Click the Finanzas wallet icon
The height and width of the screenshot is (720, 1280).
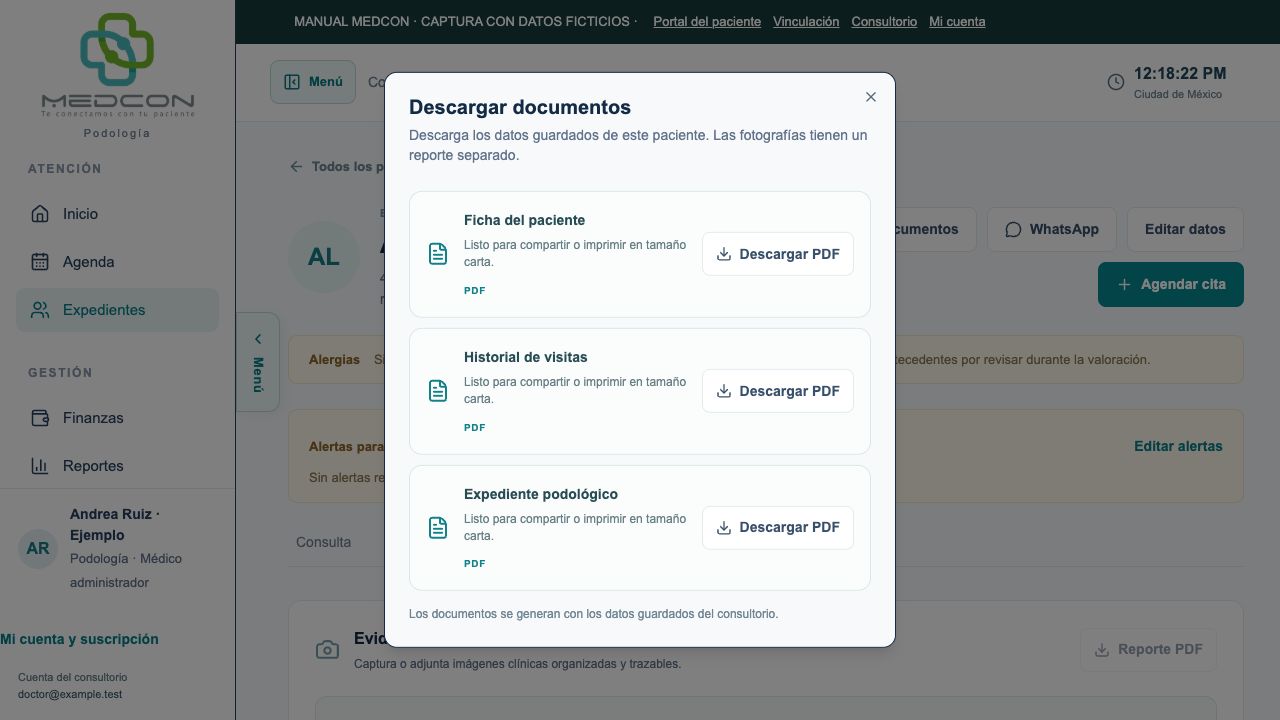pos(40,418)
